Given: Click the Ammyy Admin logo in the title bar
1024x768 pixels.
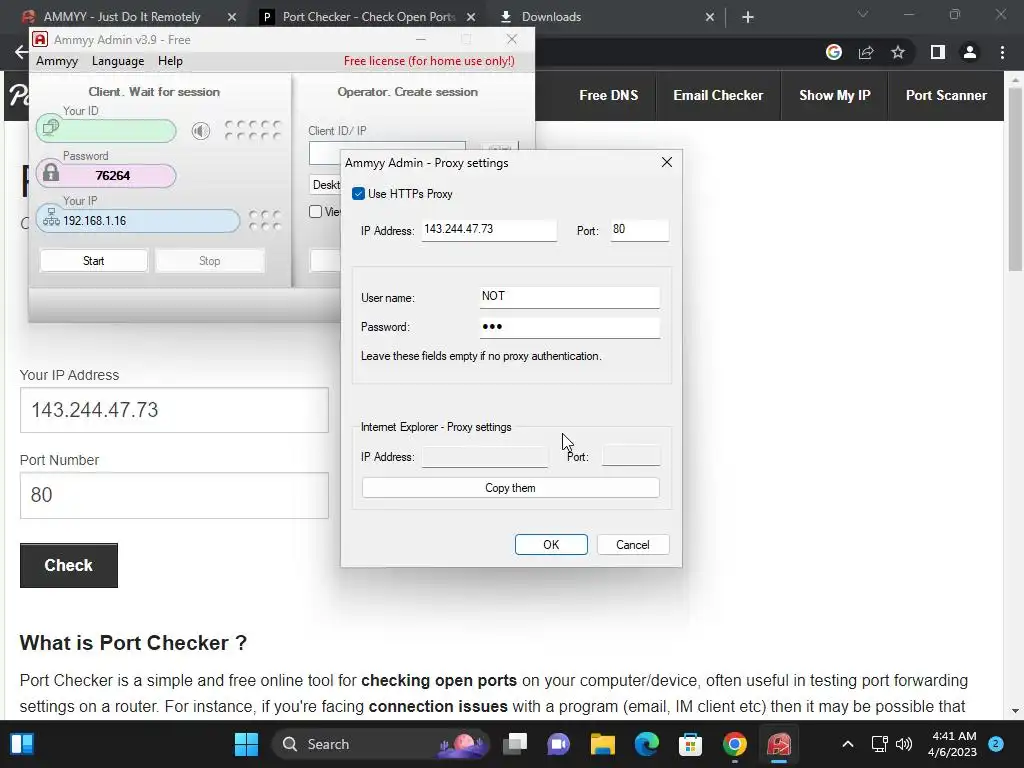Looking at the screenshot, I should (40, 39).
